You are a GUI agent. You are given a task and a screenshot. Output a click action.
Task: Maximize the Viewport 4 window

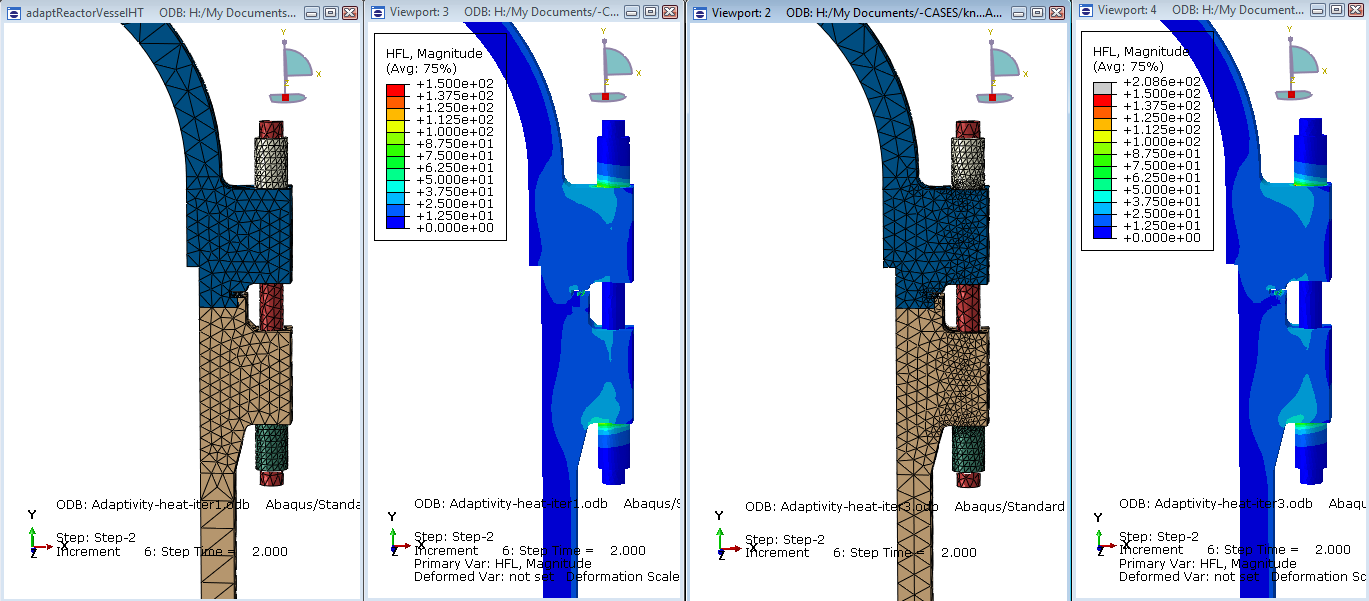pos(1338,13)
